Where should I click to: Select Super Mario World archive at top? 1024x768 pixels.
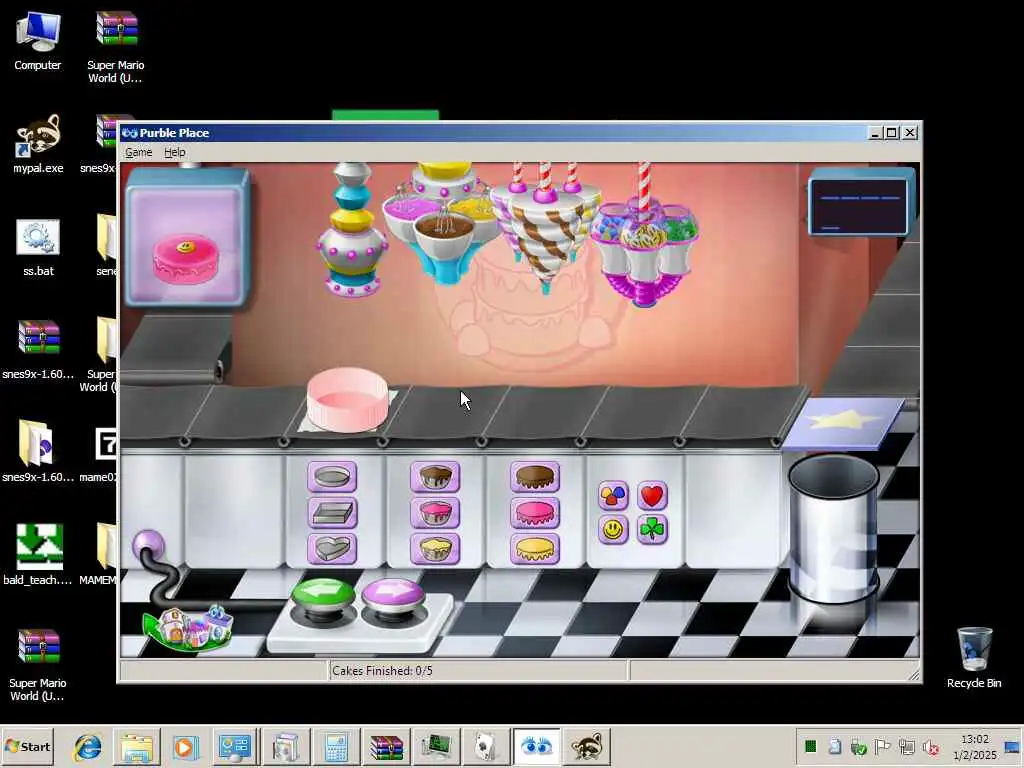pos(116,47)
